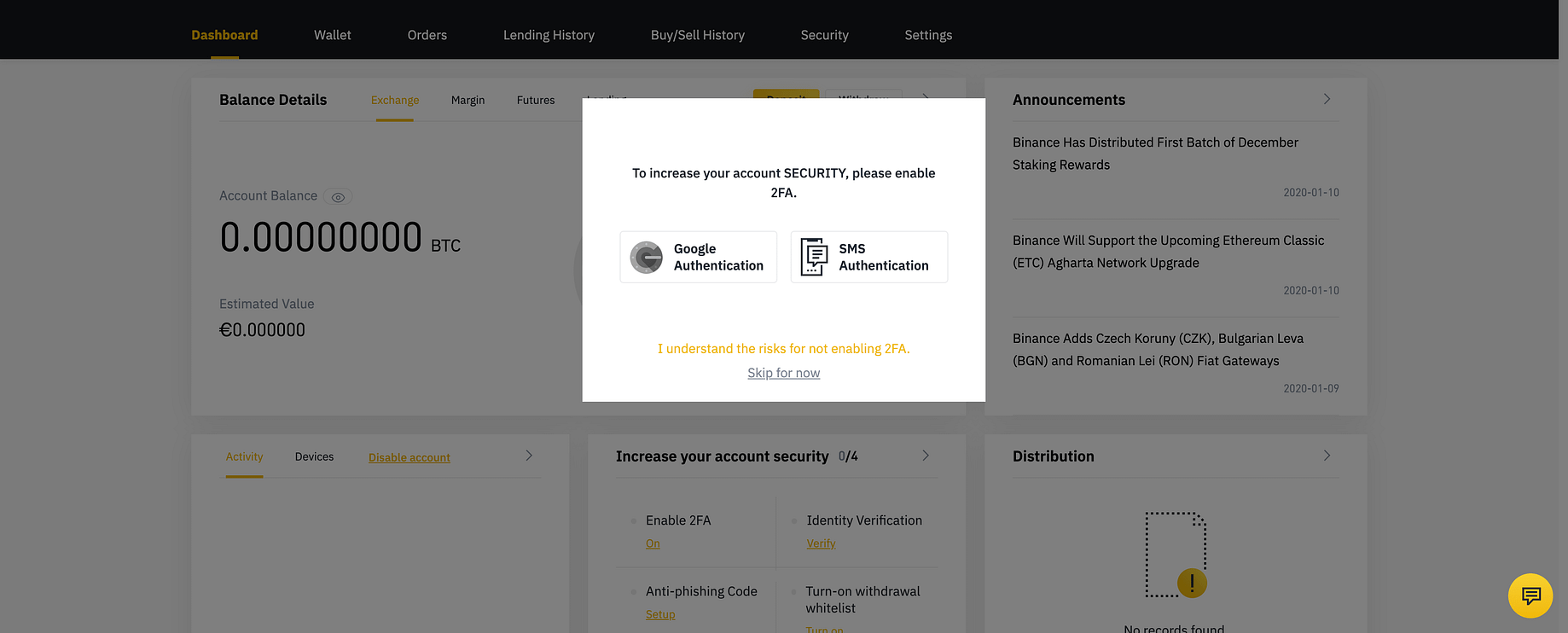Expand the Distribution panel chevron

click(x=1327, y=456)
